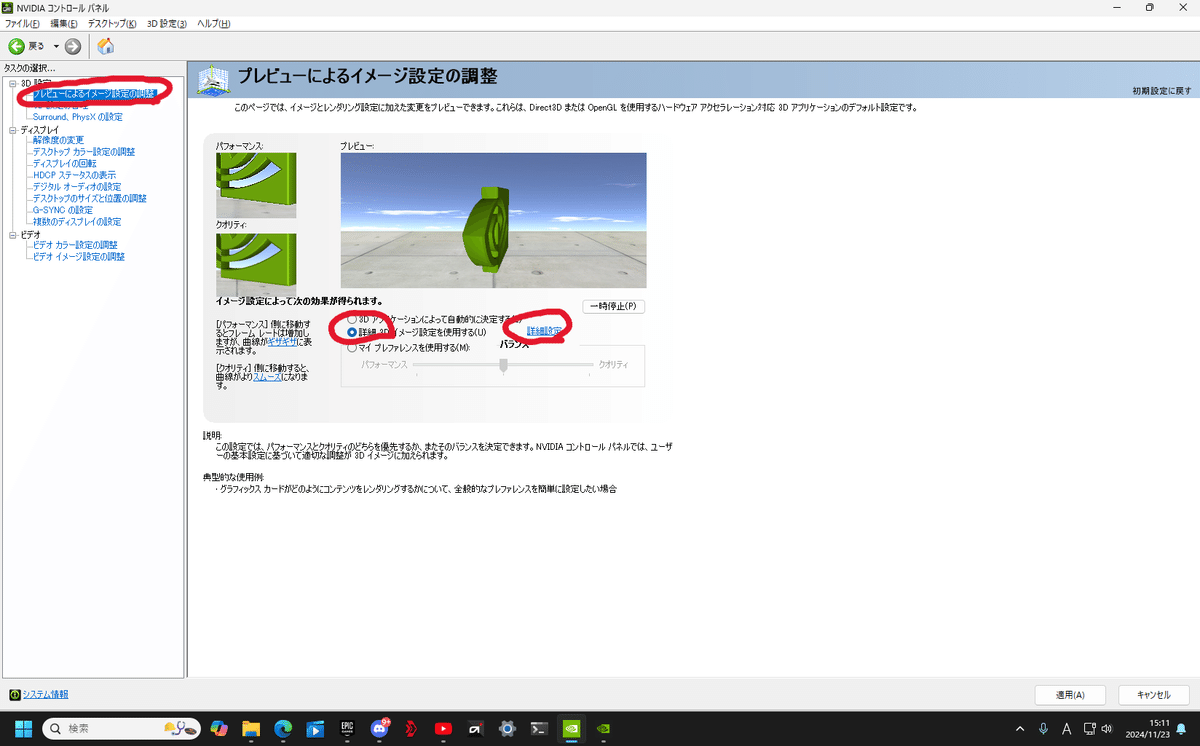Click the active NVIDIA Control Panel taskbar icon

pyautogui.click(x=571, y=729)
